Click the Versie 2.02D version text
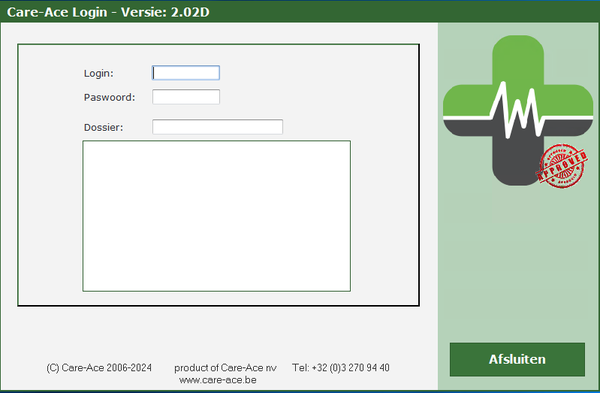The height and width of the screenshot is (393, 600). point(165,12)
